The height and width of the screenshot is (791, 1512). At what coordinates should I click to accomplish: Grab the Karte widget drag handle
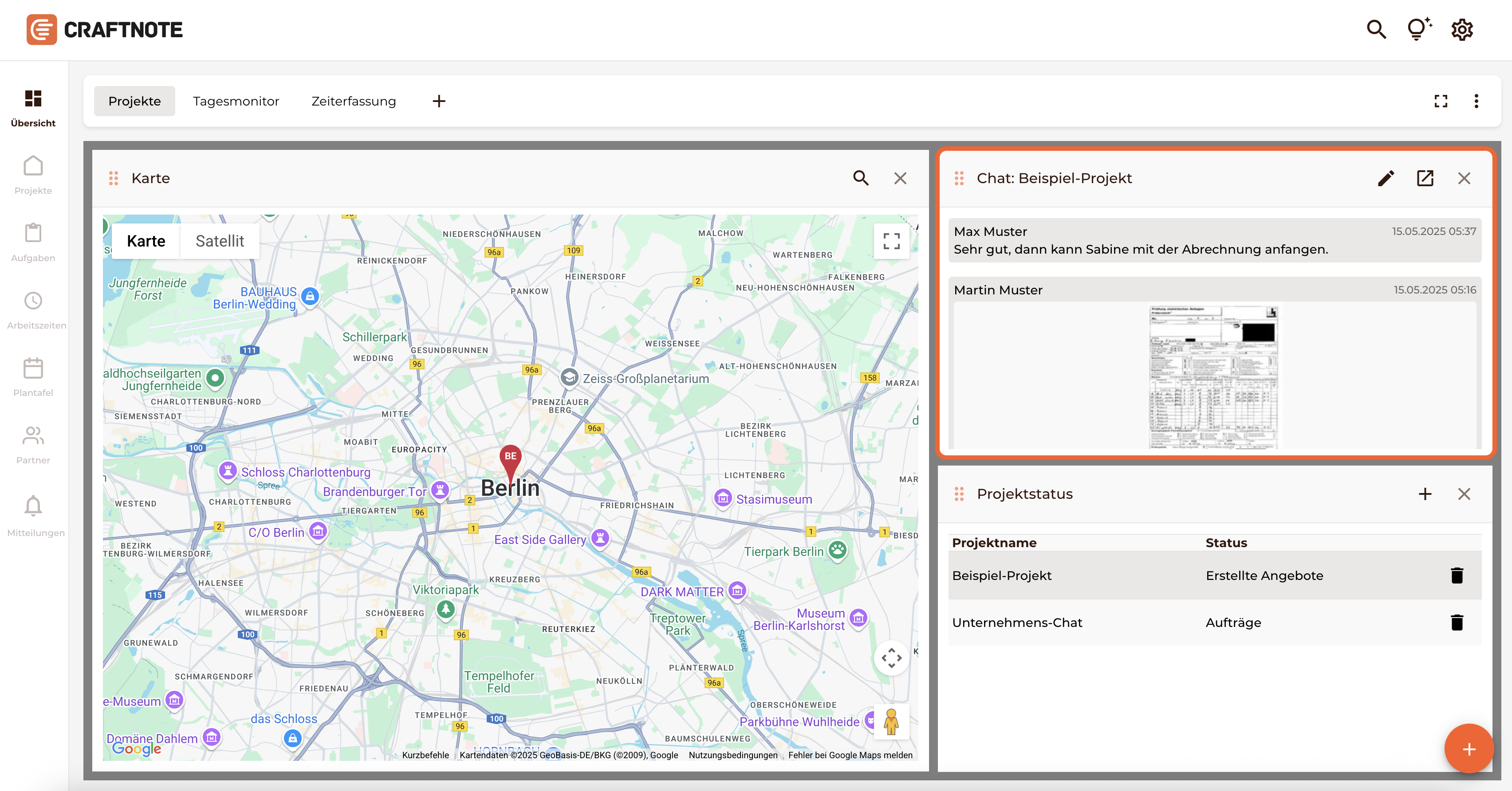[x=114, y=178]
